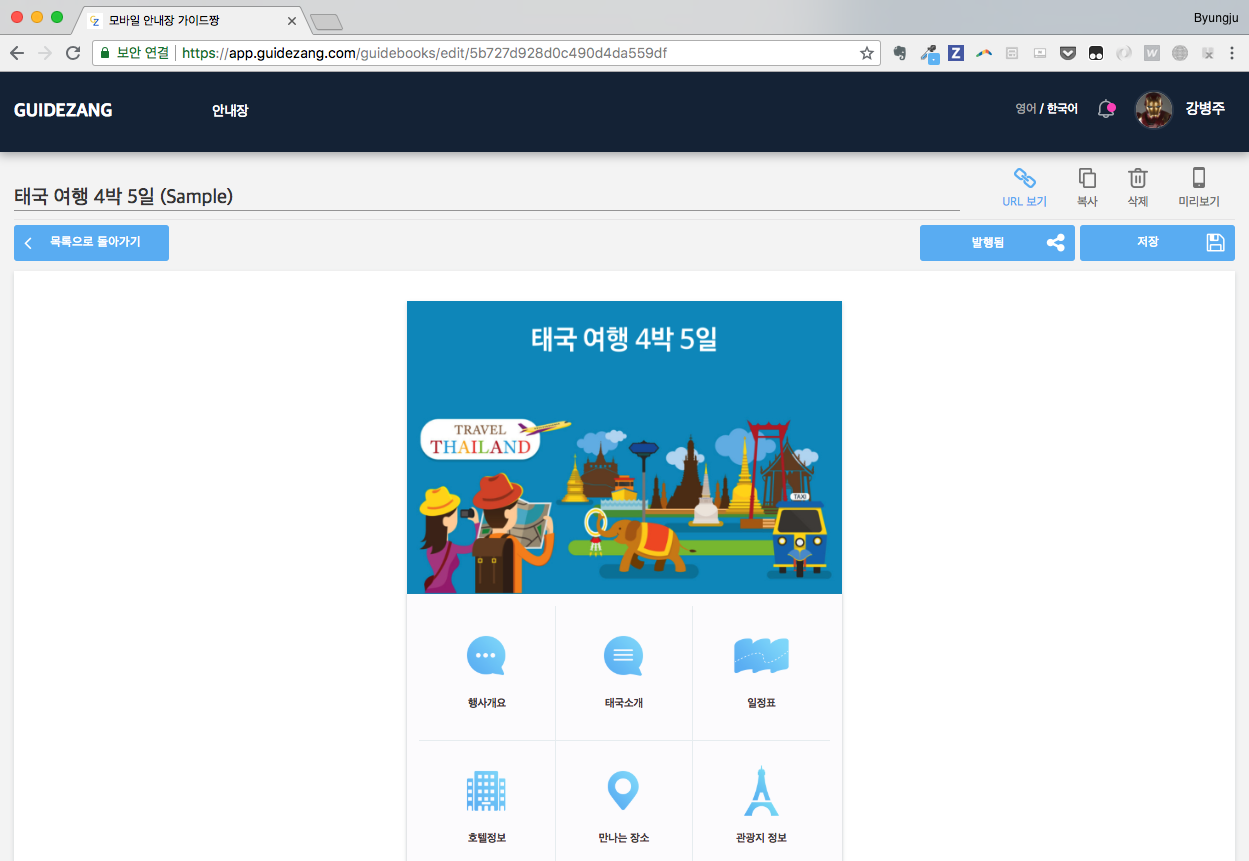Open 호텔정보 building icon
Viewport: 1249px width, 861px height.
pyautogui.click(x=486, y=791)
